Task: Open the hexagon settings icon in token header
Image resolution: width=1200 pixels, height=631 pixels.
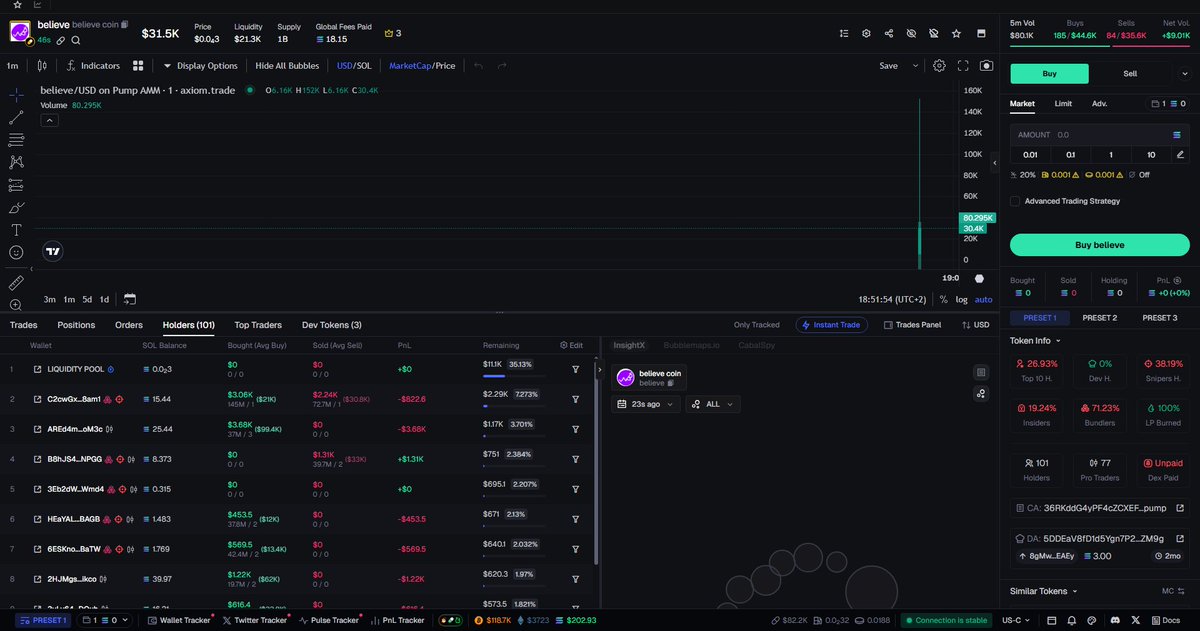Action: click(867, 33)
